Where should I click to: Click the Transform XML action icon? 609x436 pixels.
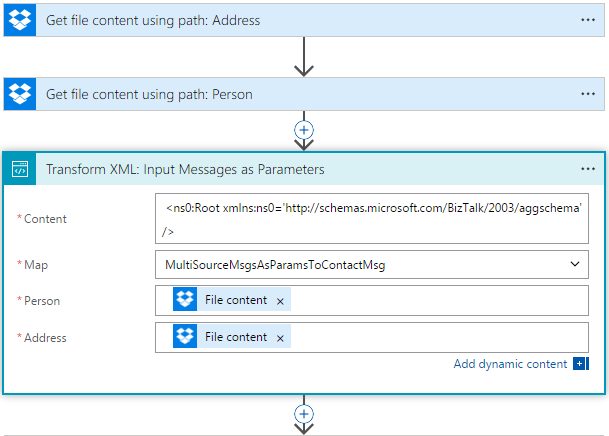[20, 169]
